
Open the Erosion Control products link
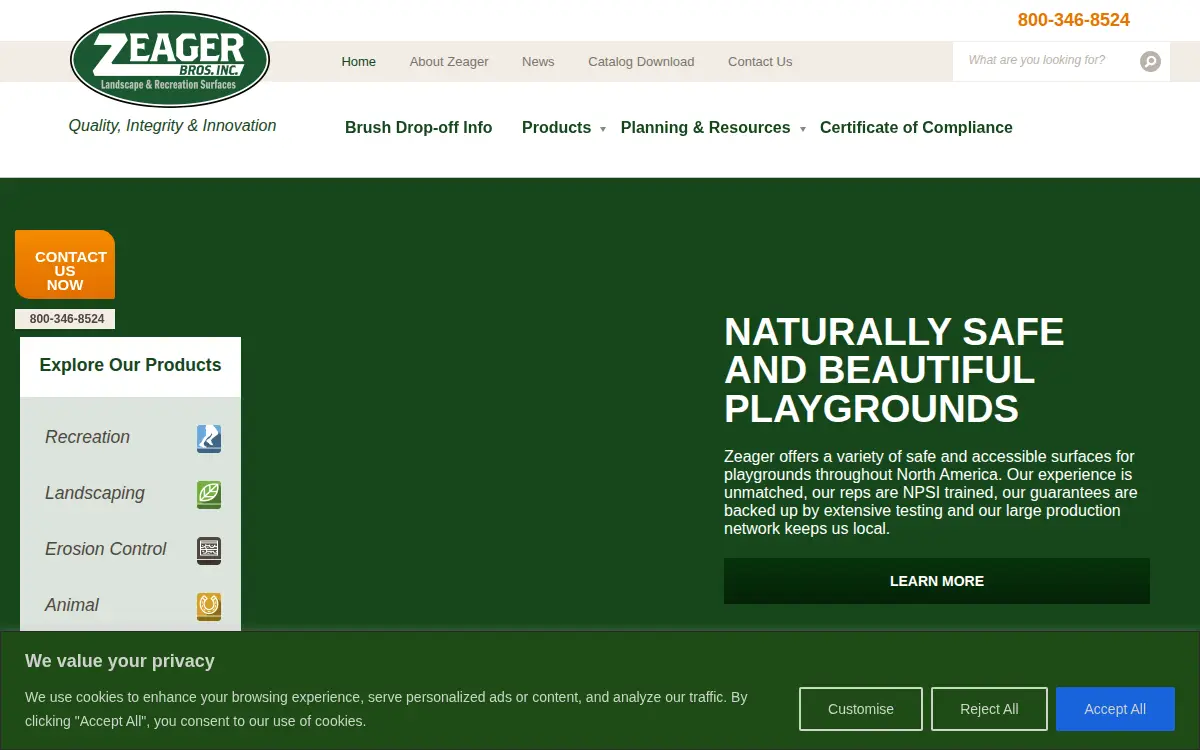[x=106, y=550]
